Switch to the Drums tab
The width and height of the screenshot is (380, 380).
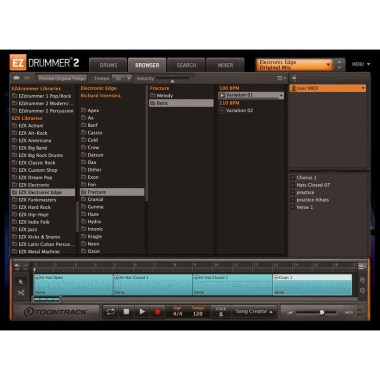click(108, 65)
